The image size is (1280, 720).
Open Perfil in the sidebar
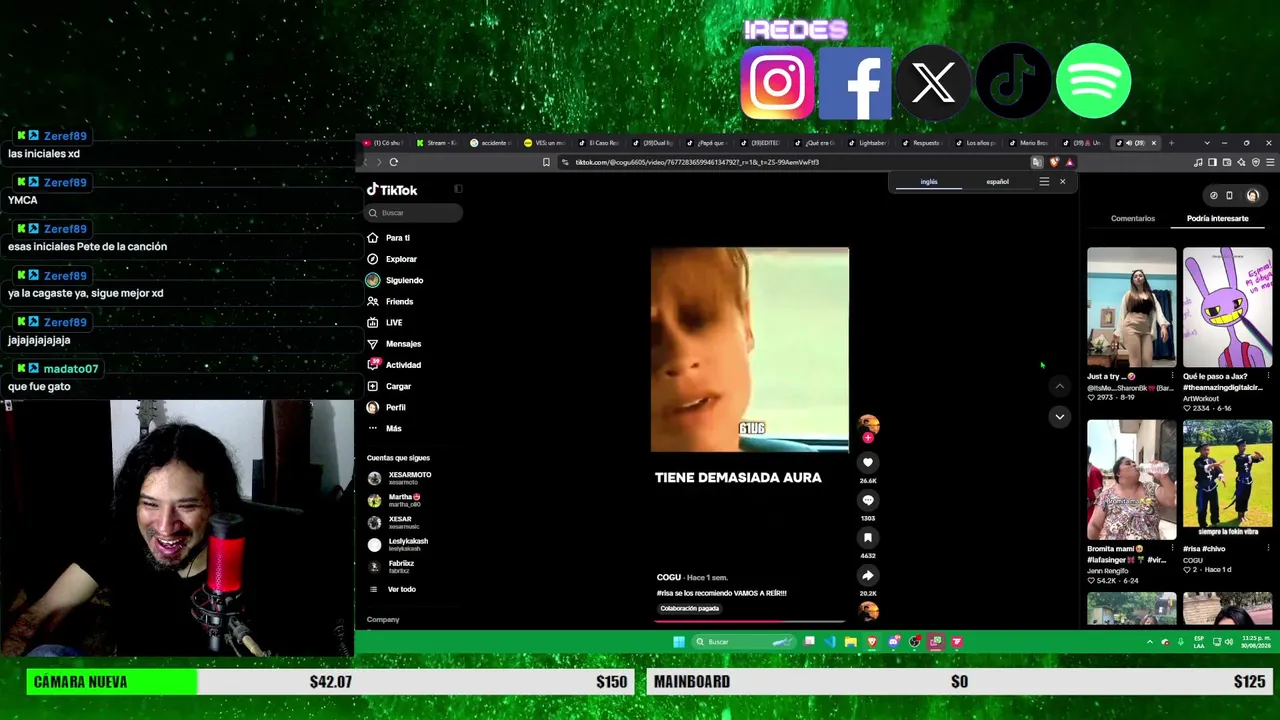[386, 407]
